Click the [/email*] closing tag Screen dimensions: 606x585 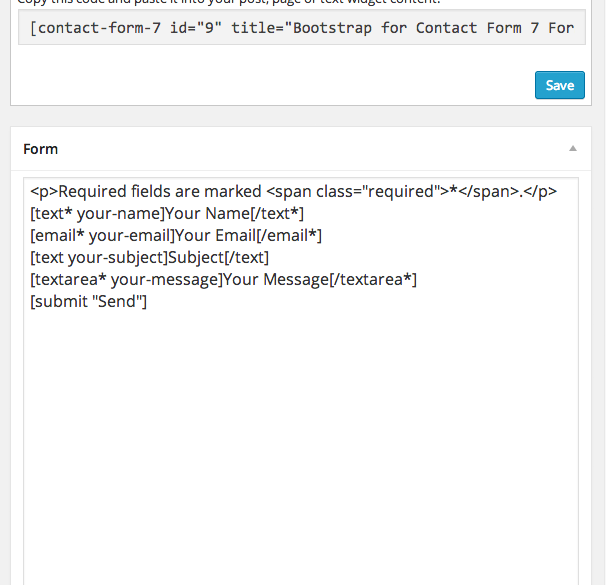point(289,235)
